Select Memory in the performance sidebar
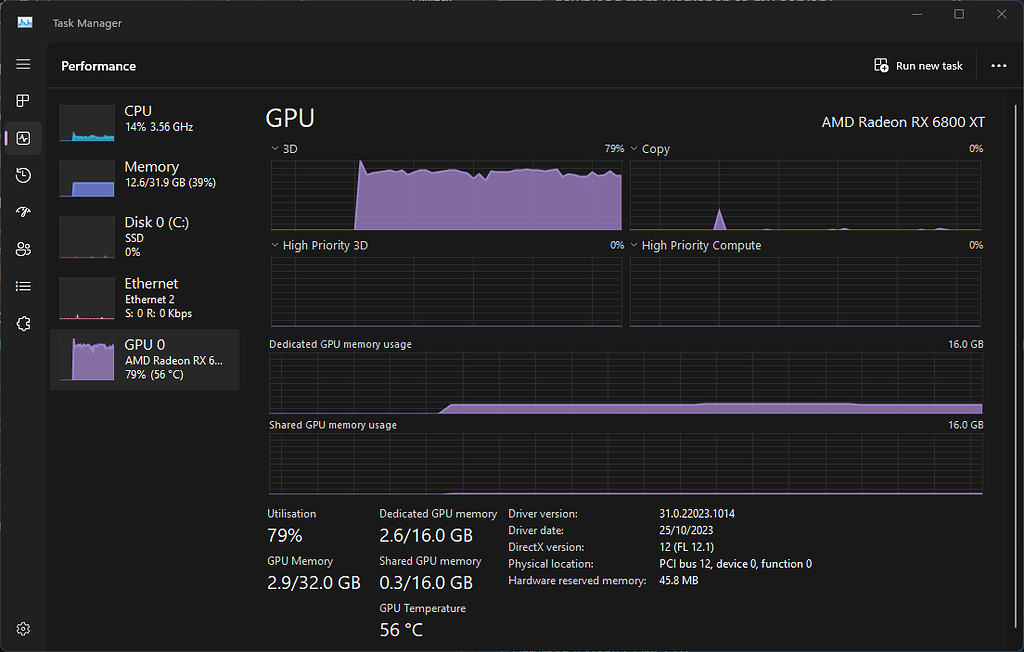This screenshot has width=1024, height=652. (x=144, y=174)
